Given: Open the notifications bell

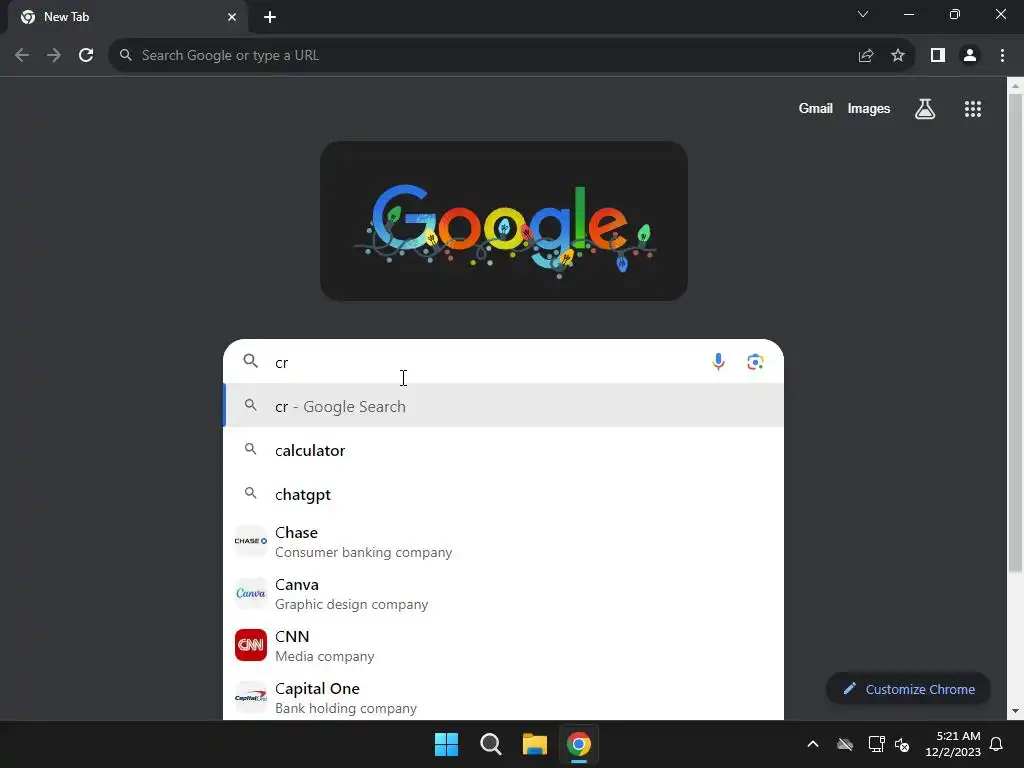Looking at the screenshot, I should pos(997,744).
